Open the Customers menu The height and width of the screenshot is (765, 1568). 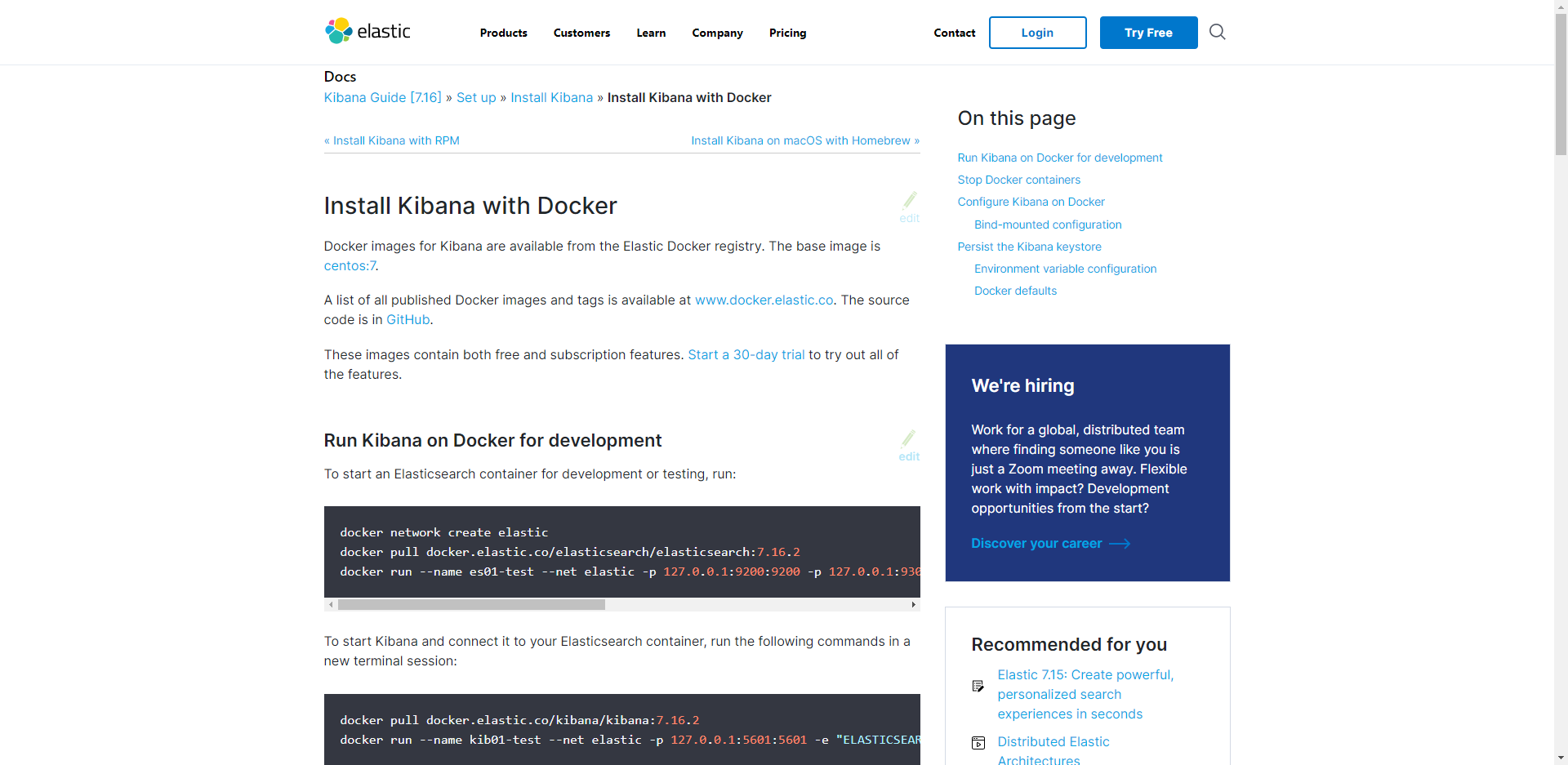pos(581,33)
